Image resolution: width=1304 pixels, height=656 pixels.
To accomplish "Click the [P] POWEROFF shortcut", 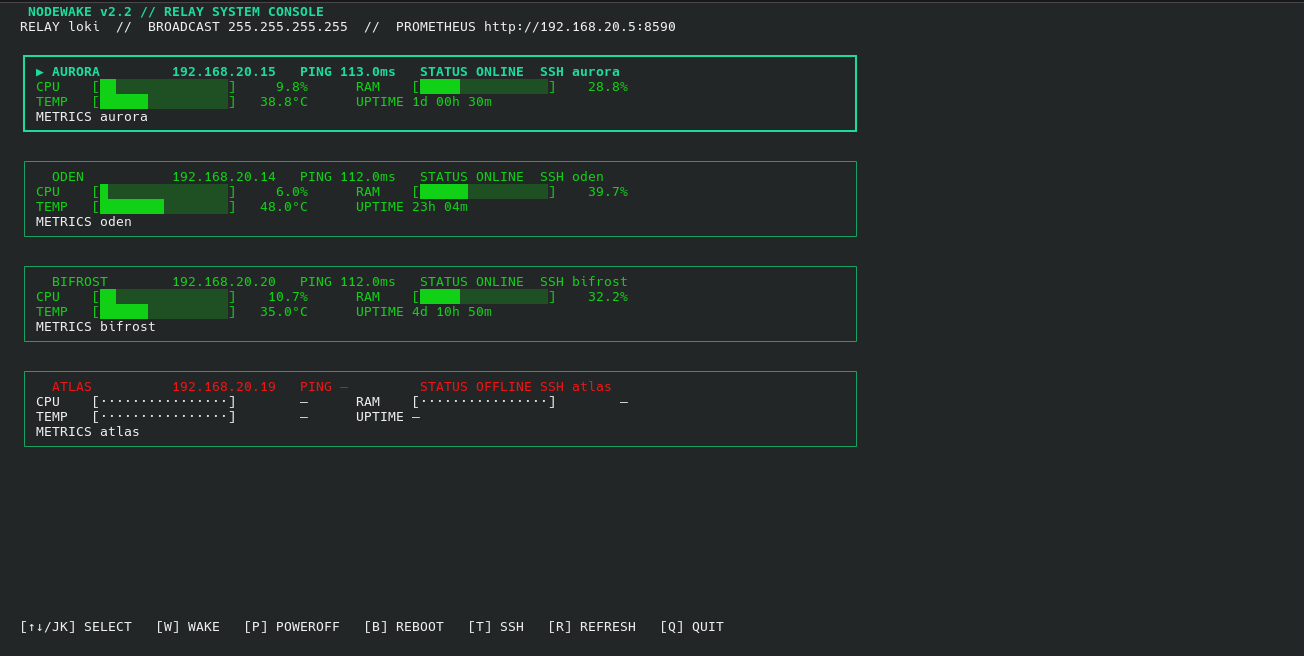I will [x=292, y=627].
